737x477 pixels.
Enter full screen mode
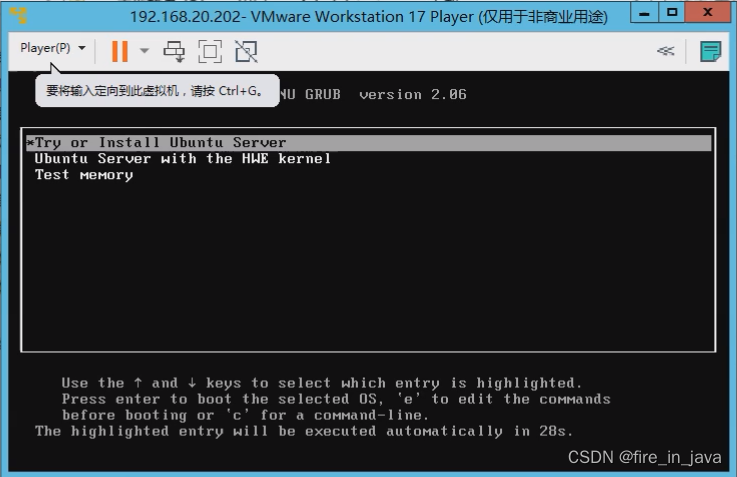210,51
